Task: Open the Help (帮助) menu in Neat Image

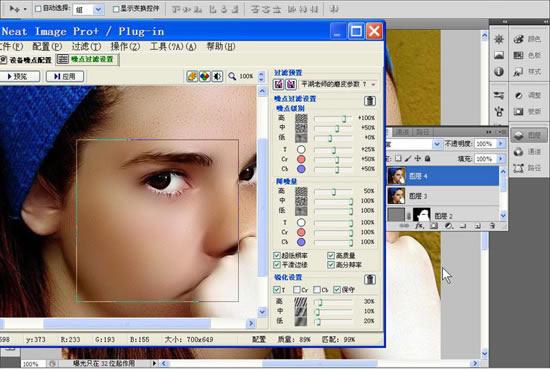Action: click(221, 47)
